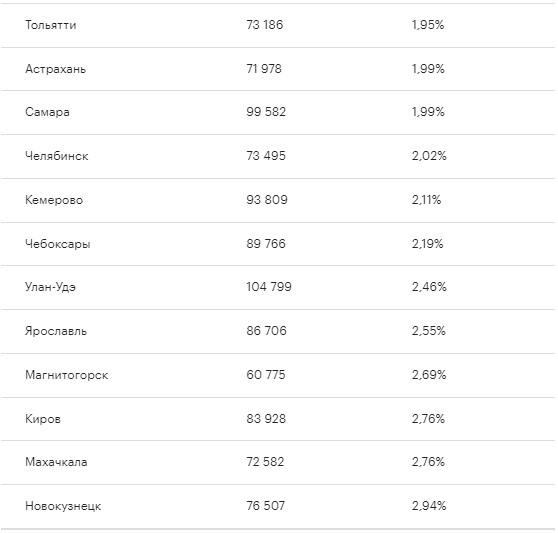The image size is (558, 533).
Task: Click the percentage 2,55% for Ярославль
Action: pyautogui.click(x=428, y=331)
